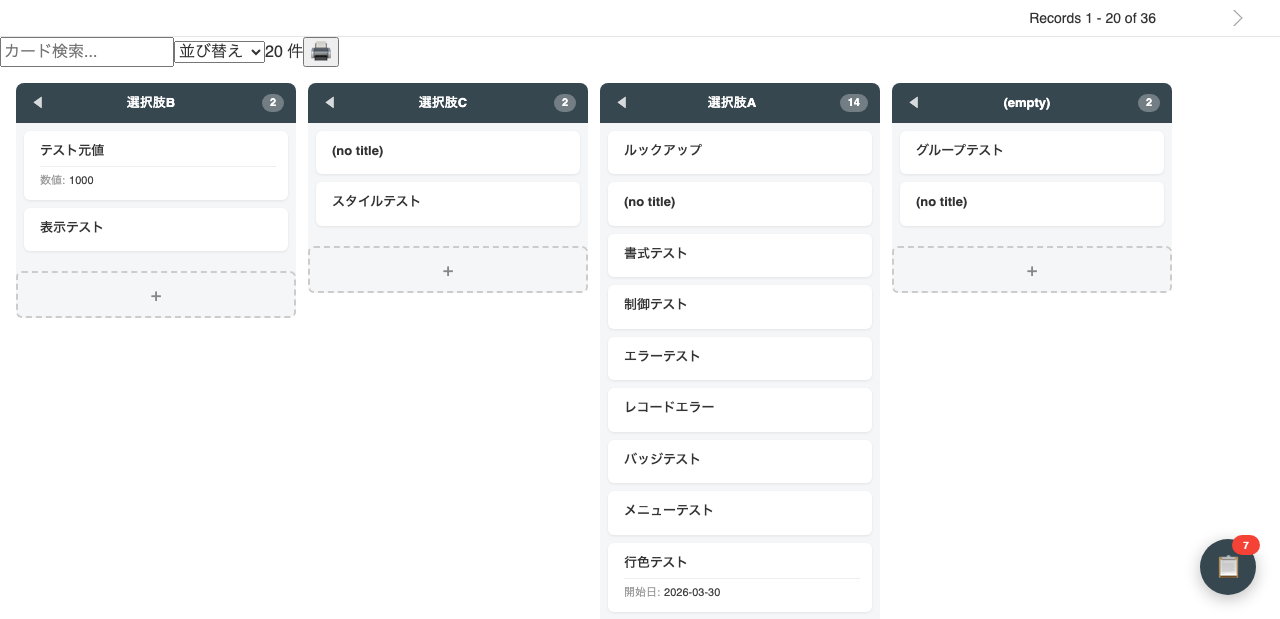
Task: Collapse the 選択肢A column
Action: 622,103
